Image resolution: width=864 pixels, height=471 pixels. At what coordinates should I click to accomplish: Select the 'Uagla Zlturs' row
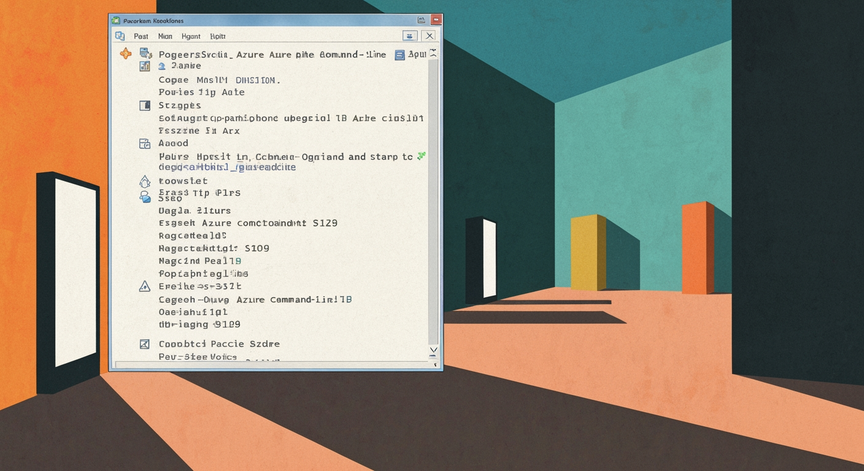click(x=195, y=210)
